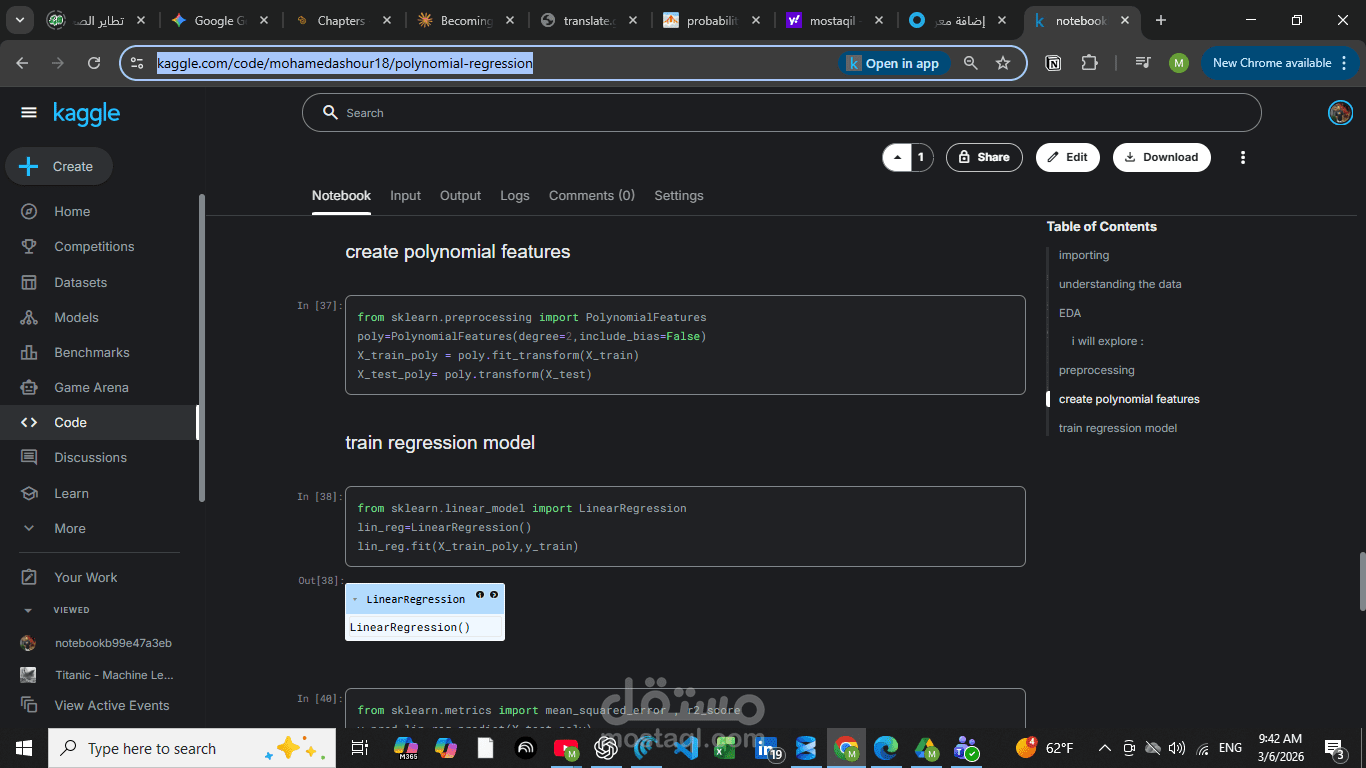
Task: Click the Share button
Action: tap(984, 157)
